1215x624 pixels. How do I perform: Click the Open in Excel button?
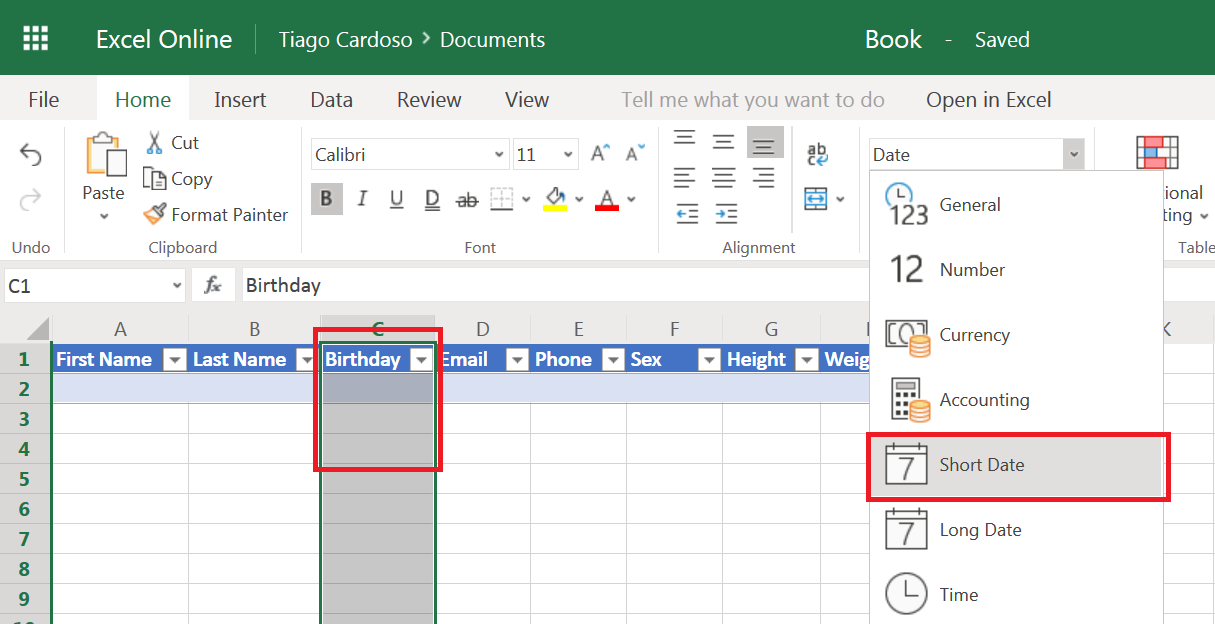[988, 100]
